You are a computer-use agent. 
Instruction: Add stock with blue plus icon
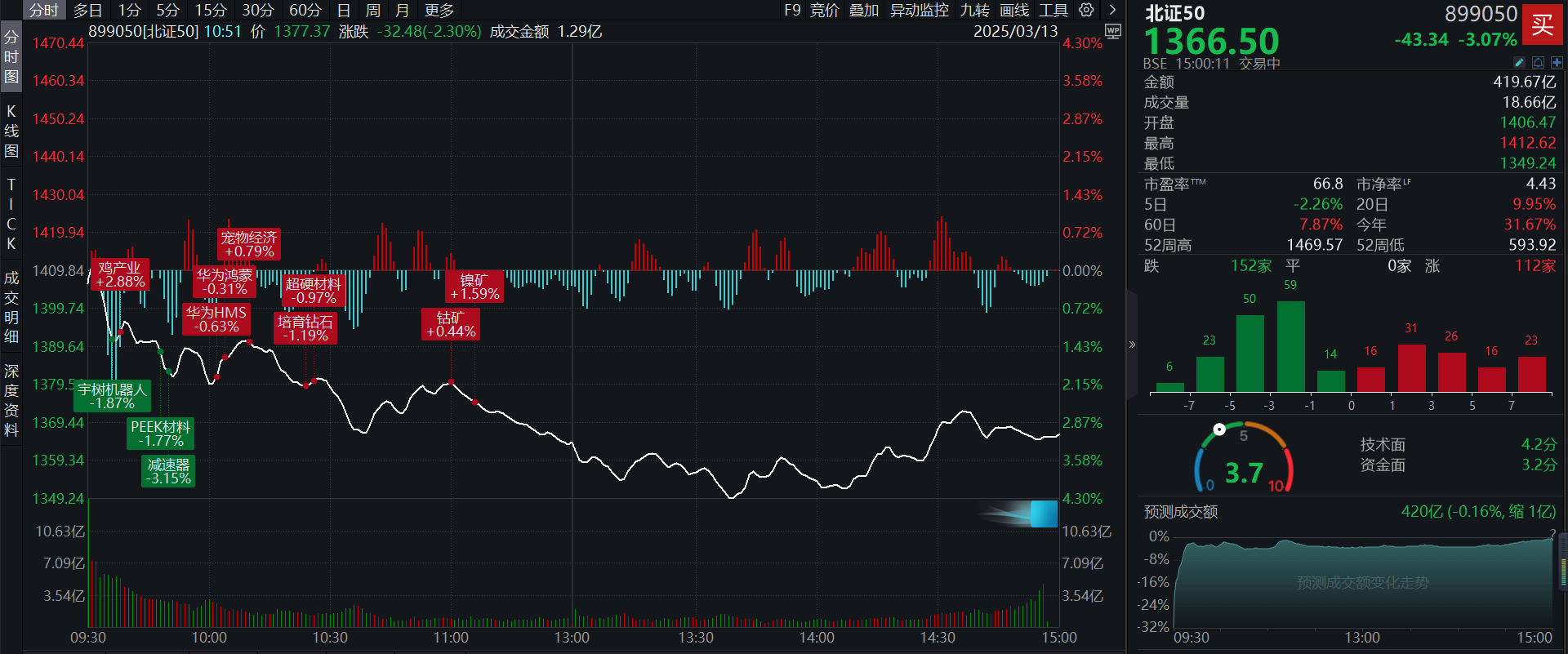coord(1557,62)
